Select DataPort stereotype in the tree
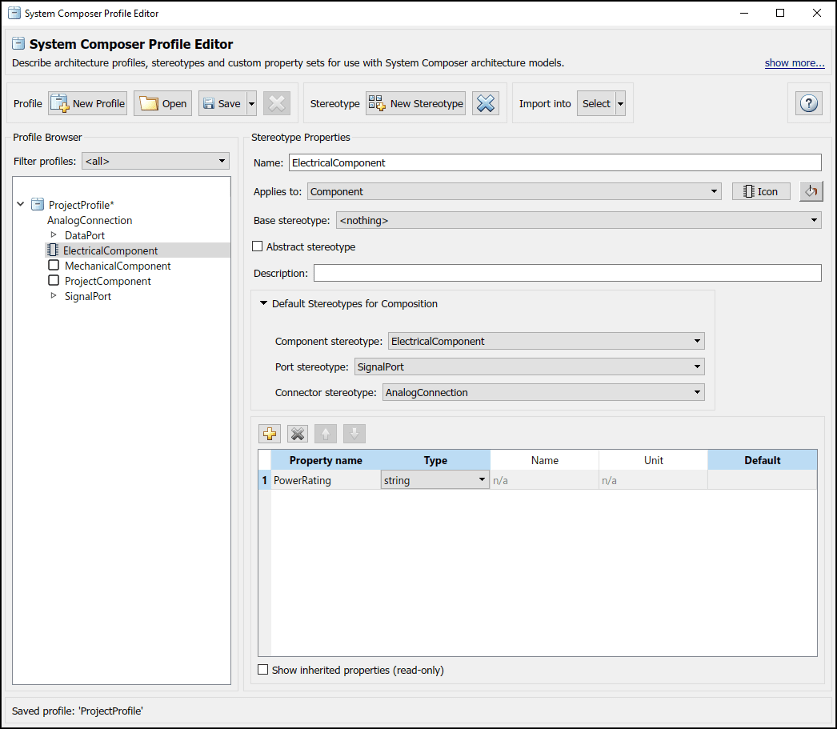Screen dimensions: 837x729 pyautogui.click(x=84, y=235)
